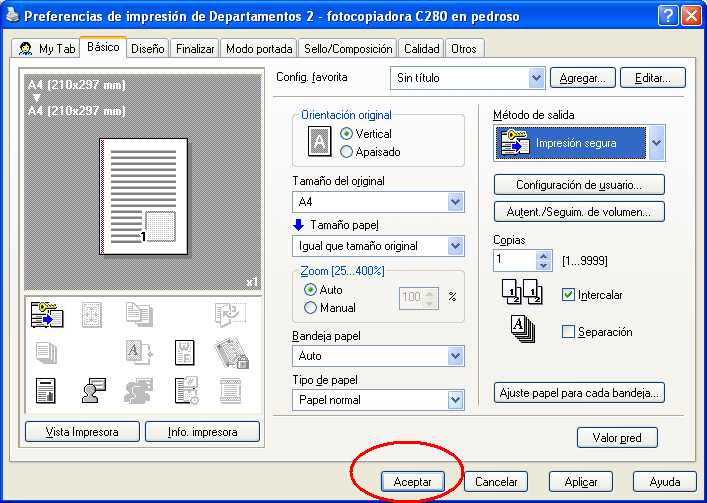707x503 pixels.
Task: Click the stacked A sheets icon beside Separación
Action: tap(523, 329)
